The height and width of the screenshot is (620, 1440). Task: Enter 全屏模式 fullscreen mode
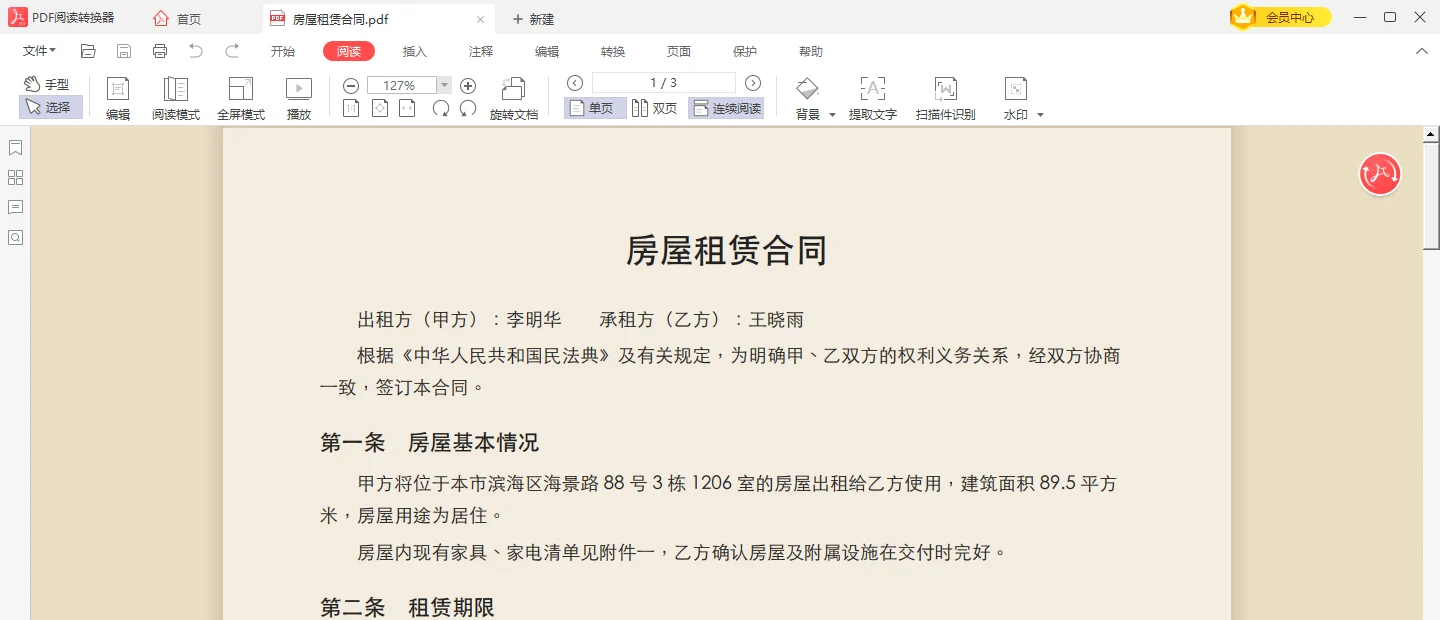[241, 99]
